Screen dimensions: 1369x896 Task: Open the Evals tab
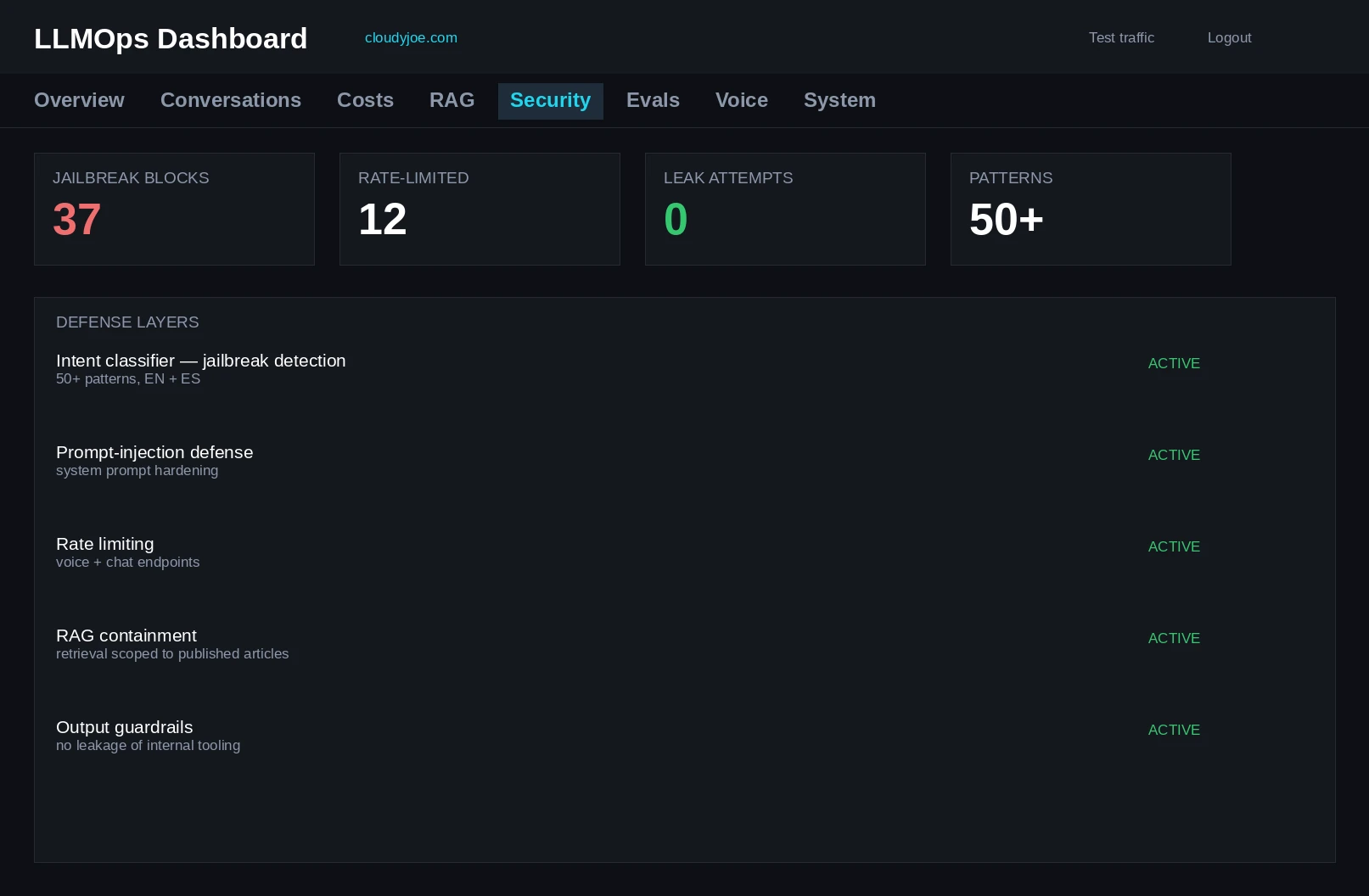[x=653, y=100]
